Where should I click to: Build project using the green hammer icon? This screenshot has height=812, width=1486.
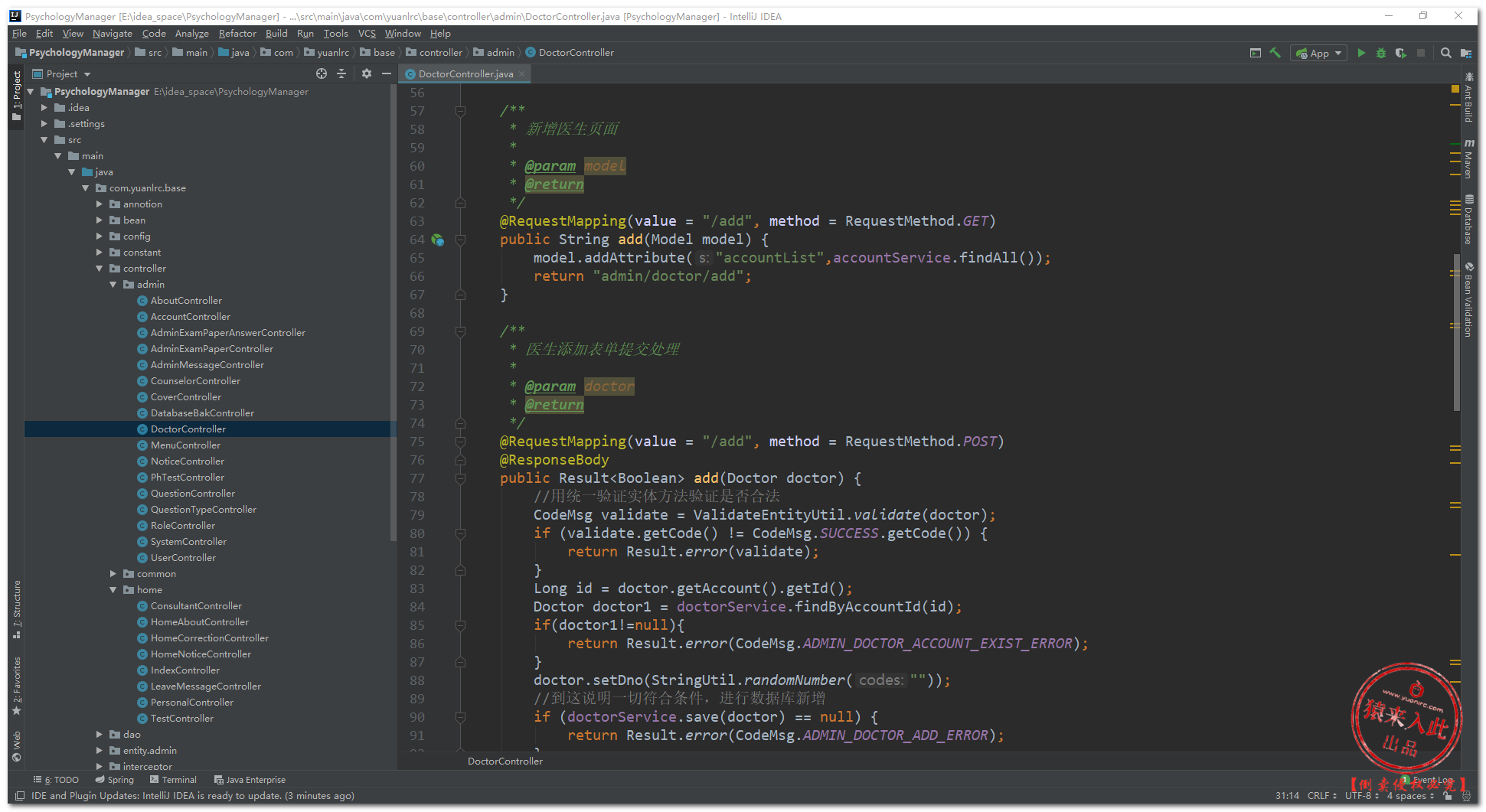(x=1275, y=53)
